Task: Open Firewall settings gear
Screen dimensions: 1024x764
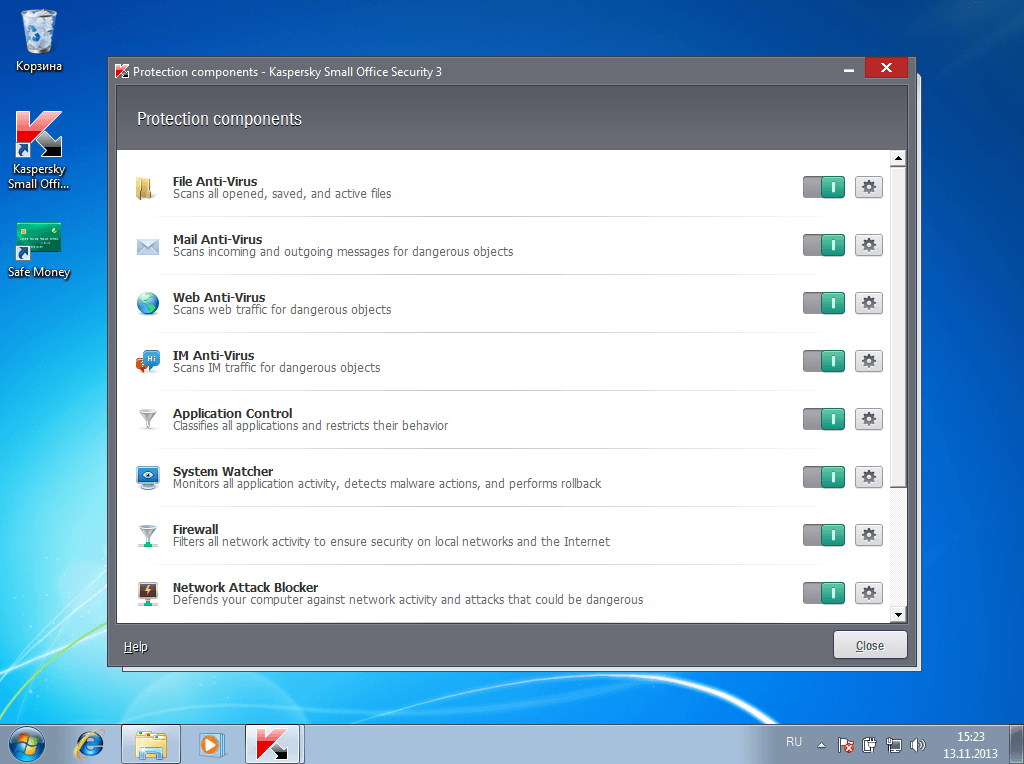Action: point(869,535)
